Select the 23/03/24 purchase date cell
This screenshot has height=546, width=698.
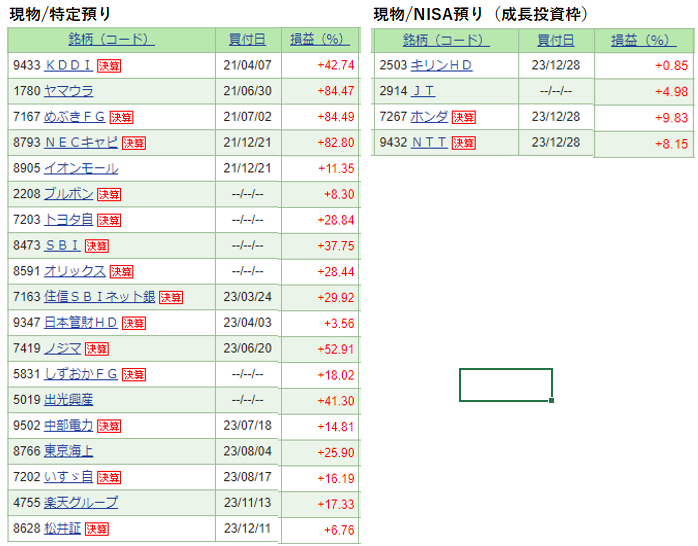click(248, 297)
